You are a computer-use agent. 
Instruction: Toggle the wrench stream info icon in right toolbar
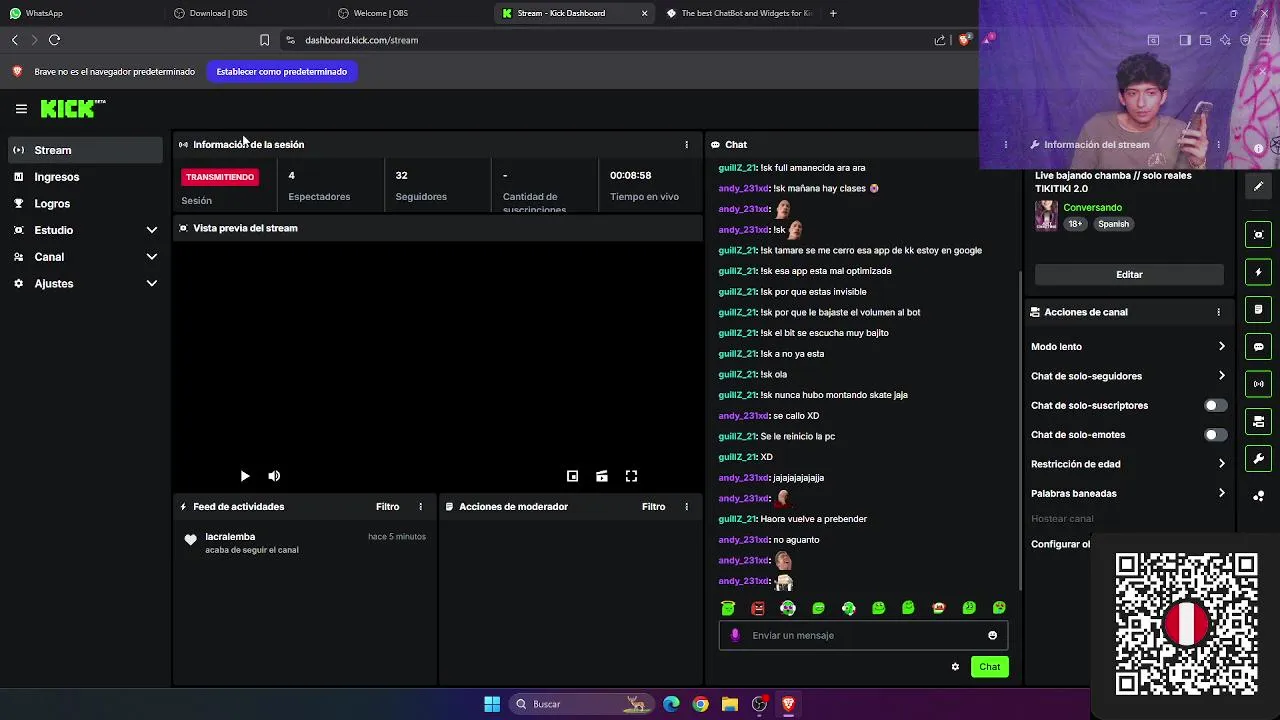click(x=1258, y=459)
